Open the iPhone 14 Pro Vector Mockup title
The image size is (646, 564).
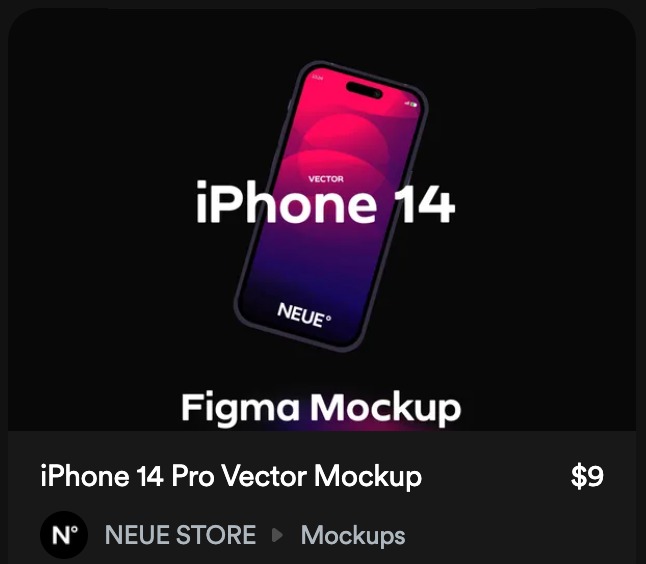tap(231, 476)
